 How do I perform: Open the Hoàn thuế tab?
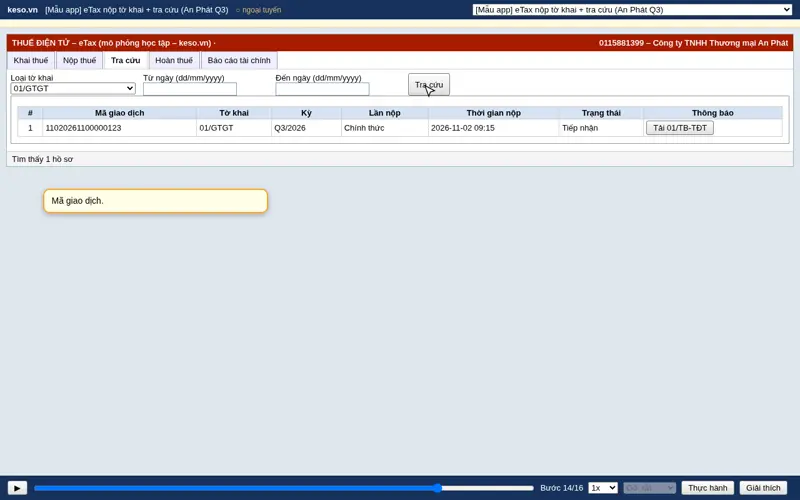click(174, 60)
